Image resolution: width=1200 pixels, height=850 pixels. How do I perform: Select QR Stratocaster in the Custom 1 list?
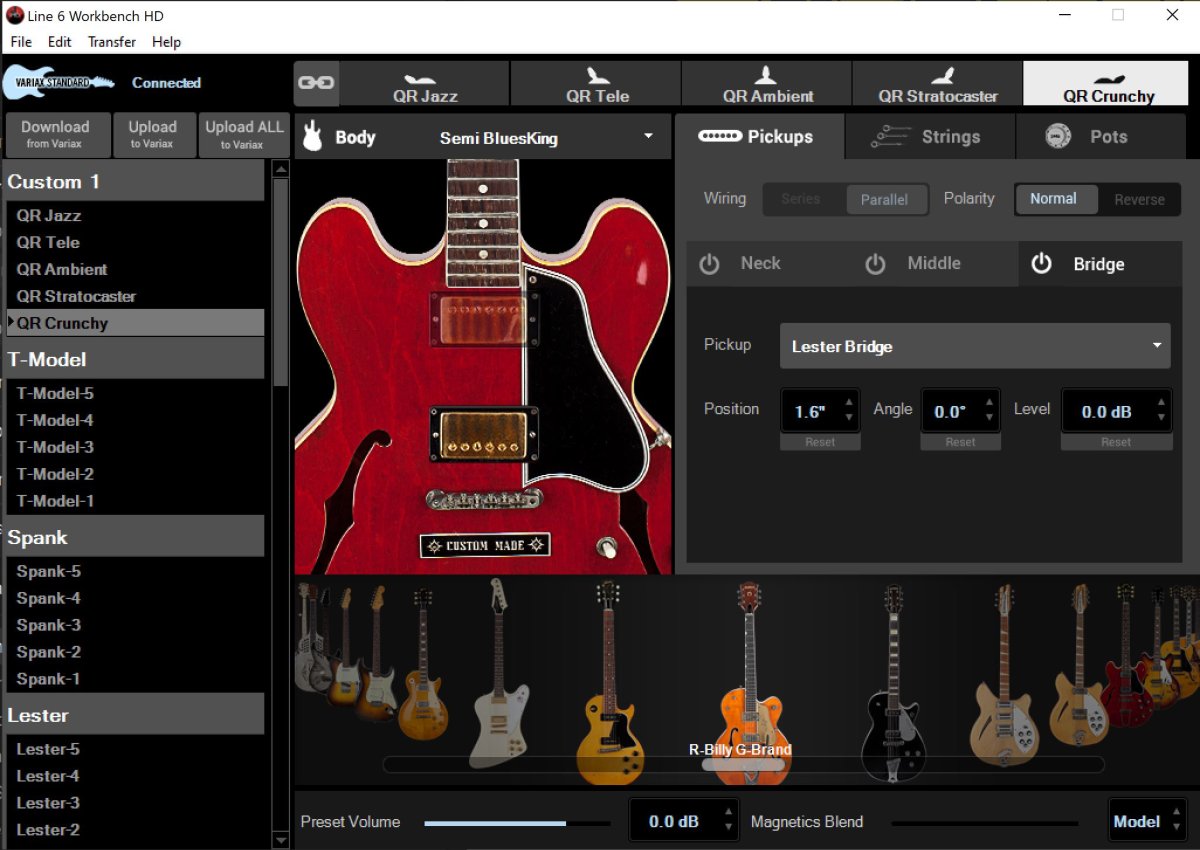pos(135,296)
